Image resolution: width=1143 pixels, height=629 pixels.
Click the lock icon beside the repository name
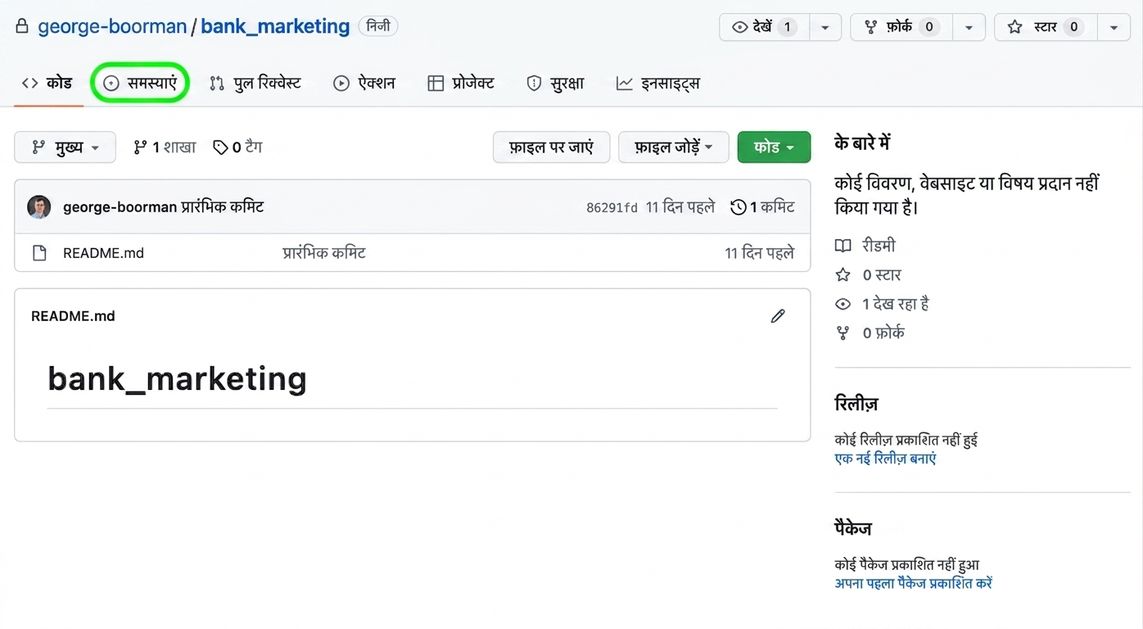[x=22, y=26]
